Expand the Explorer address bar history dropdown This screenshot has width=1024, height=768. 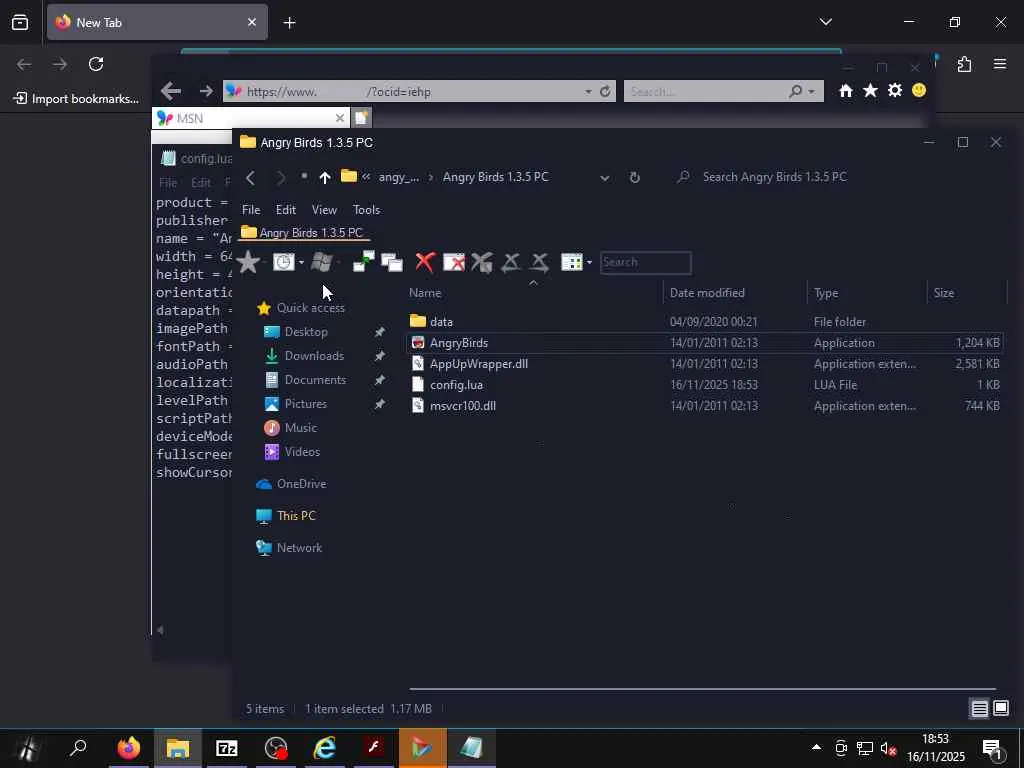(x=605, y=178)
